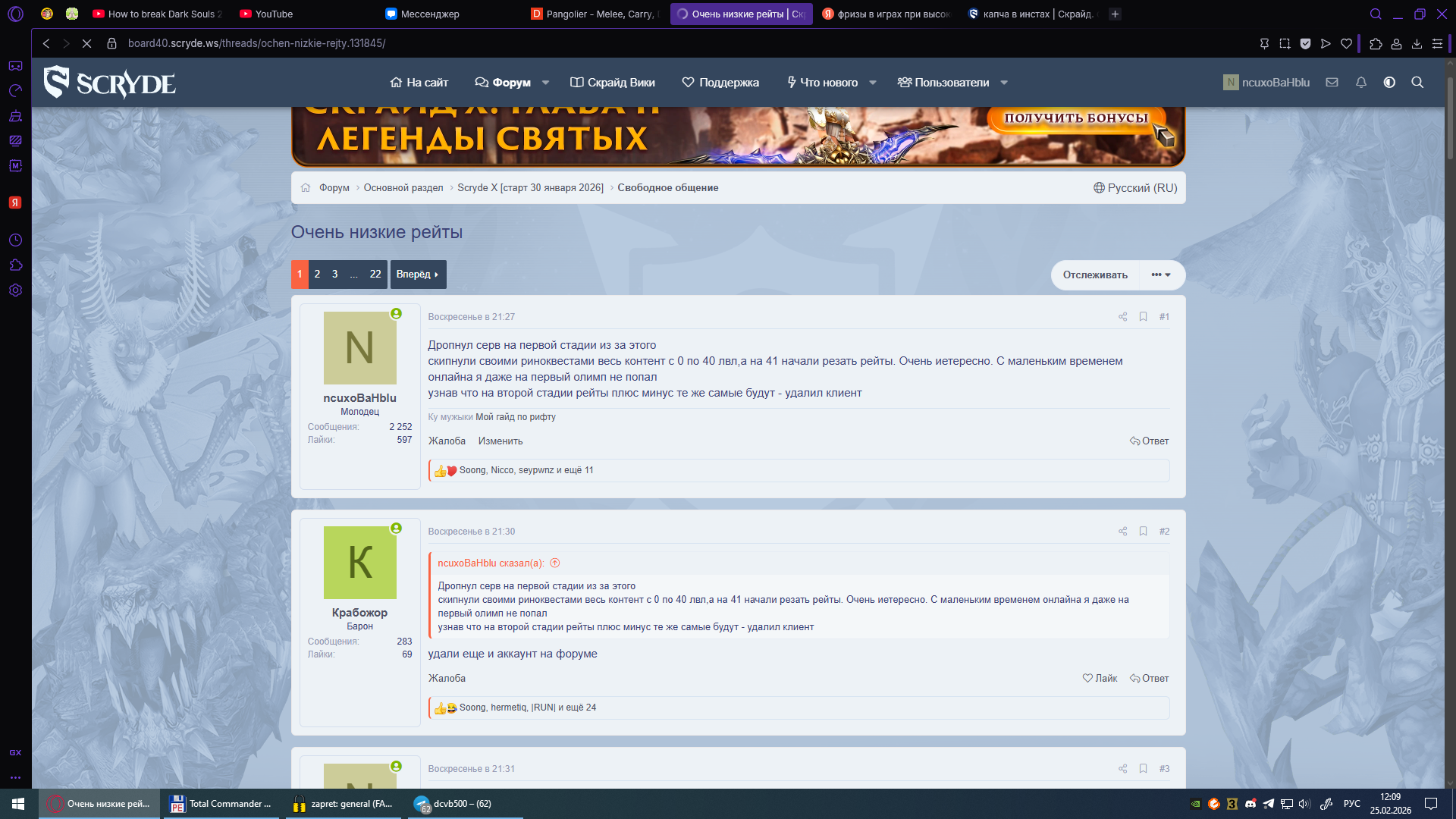Open the three-dots thread options menu

click(1160, 275)
